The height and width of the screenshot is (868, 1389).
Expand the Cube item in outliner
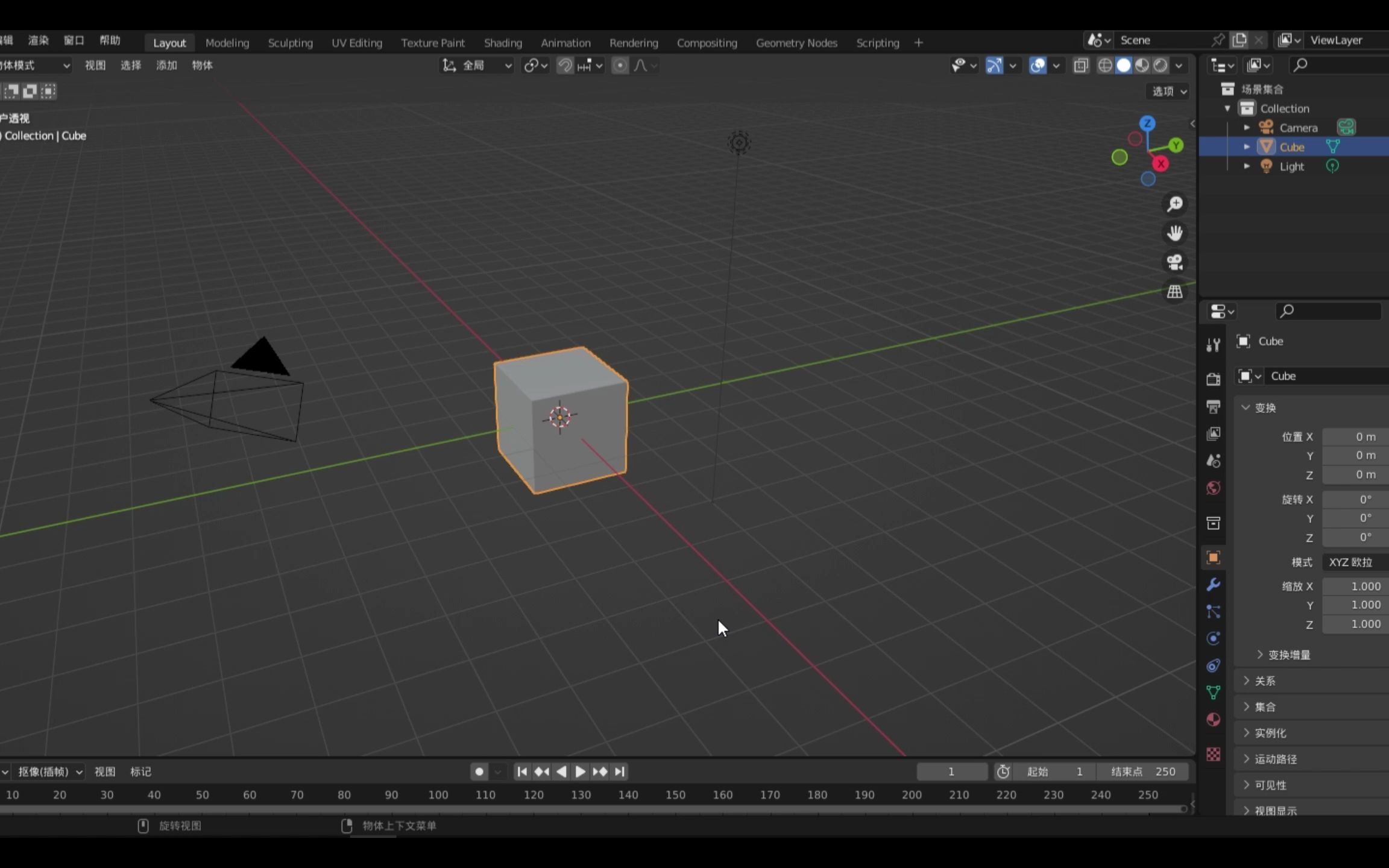pos(1247,146)
